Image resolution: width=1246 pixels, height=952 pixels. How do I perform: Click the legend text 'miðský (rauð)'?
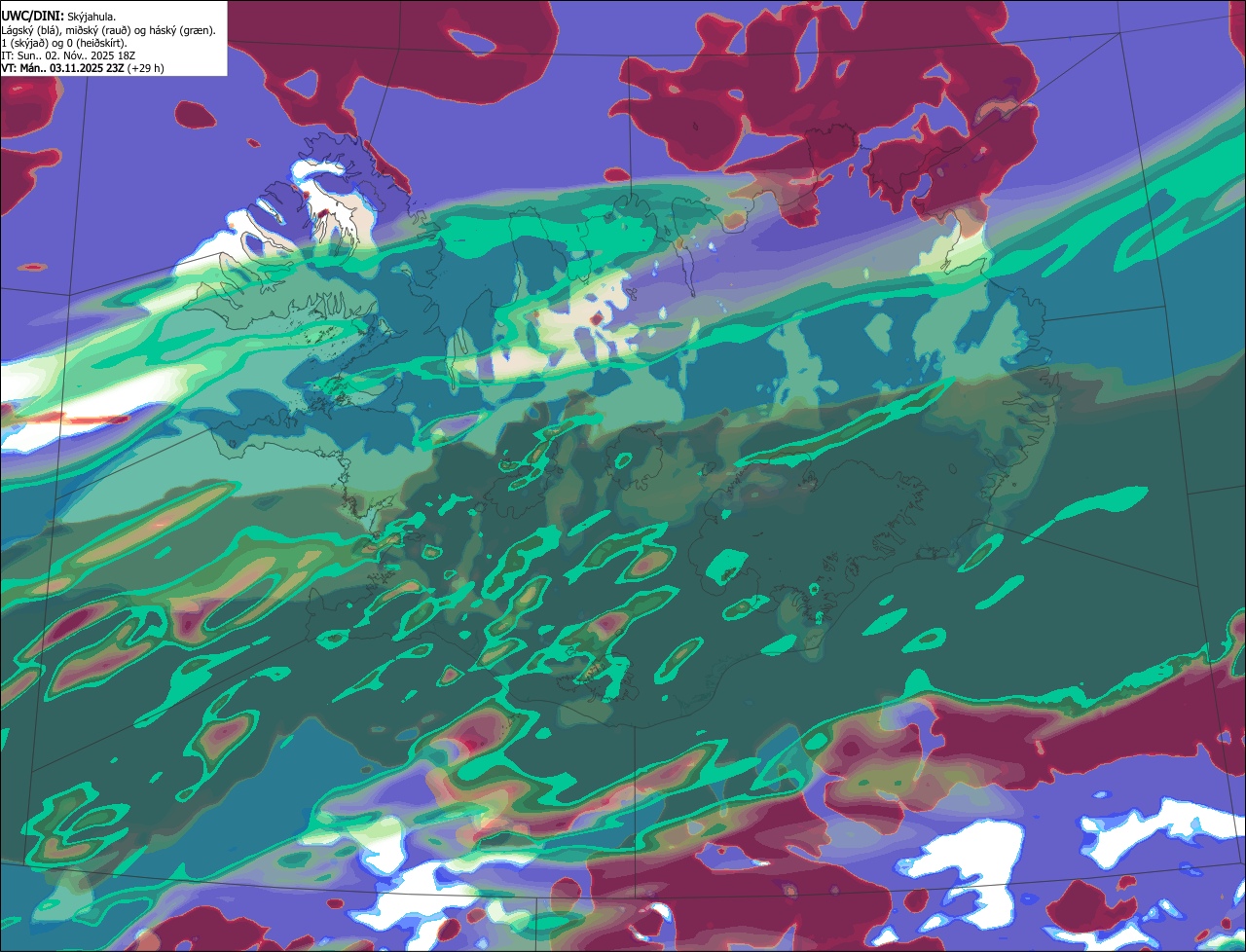point(98,30)
